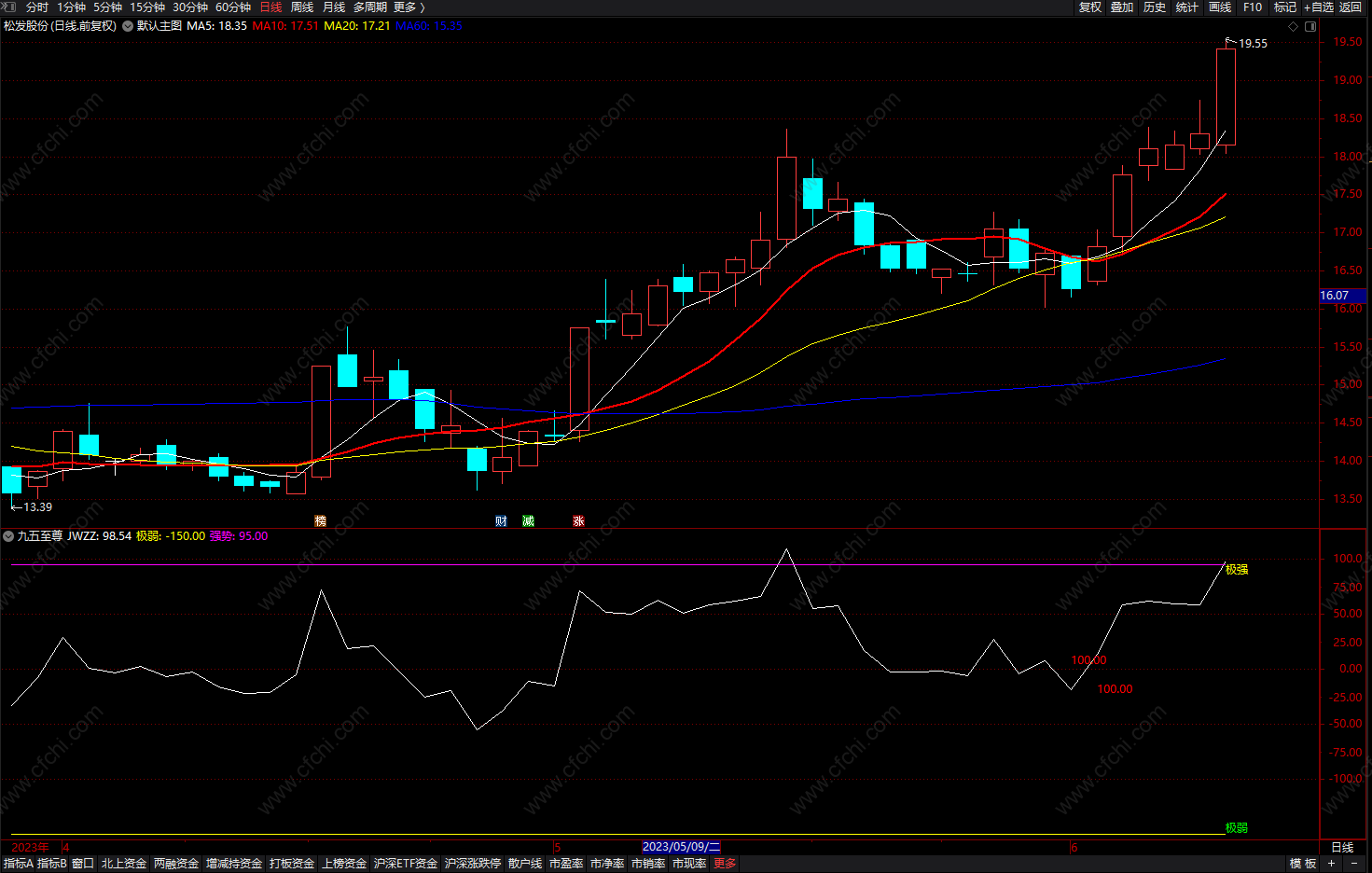The image size is (1372, 873).
Task: Show the 北上资金 indicator
Action: click(x=124, y=864)
